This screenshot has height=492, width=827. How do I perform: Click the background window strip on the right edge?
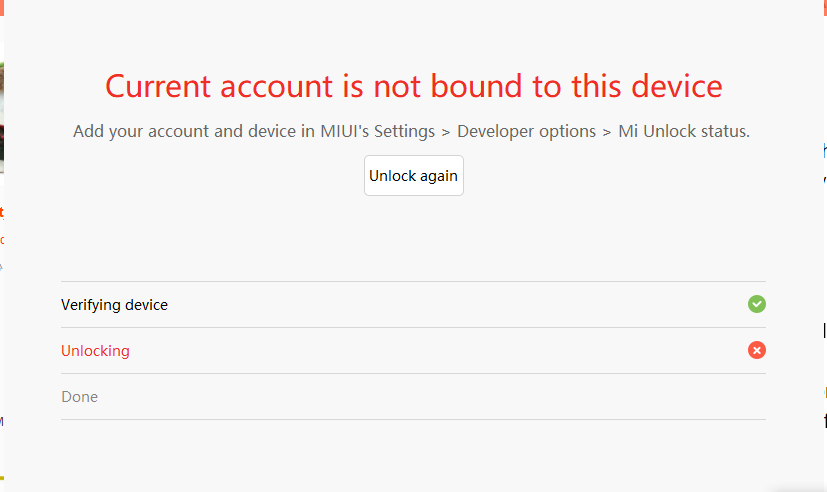[823, 250]
